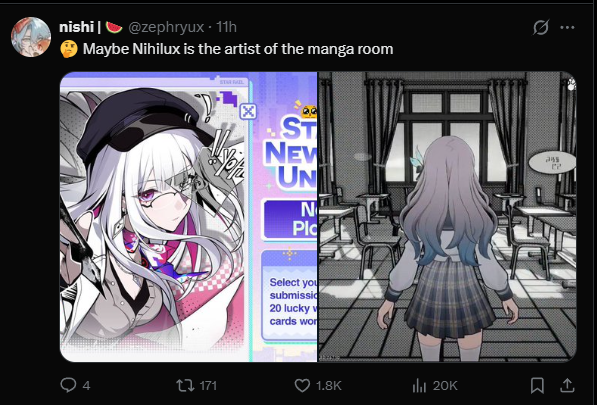Click the nishi display name

pyautogui.click(x=76, y=27)
